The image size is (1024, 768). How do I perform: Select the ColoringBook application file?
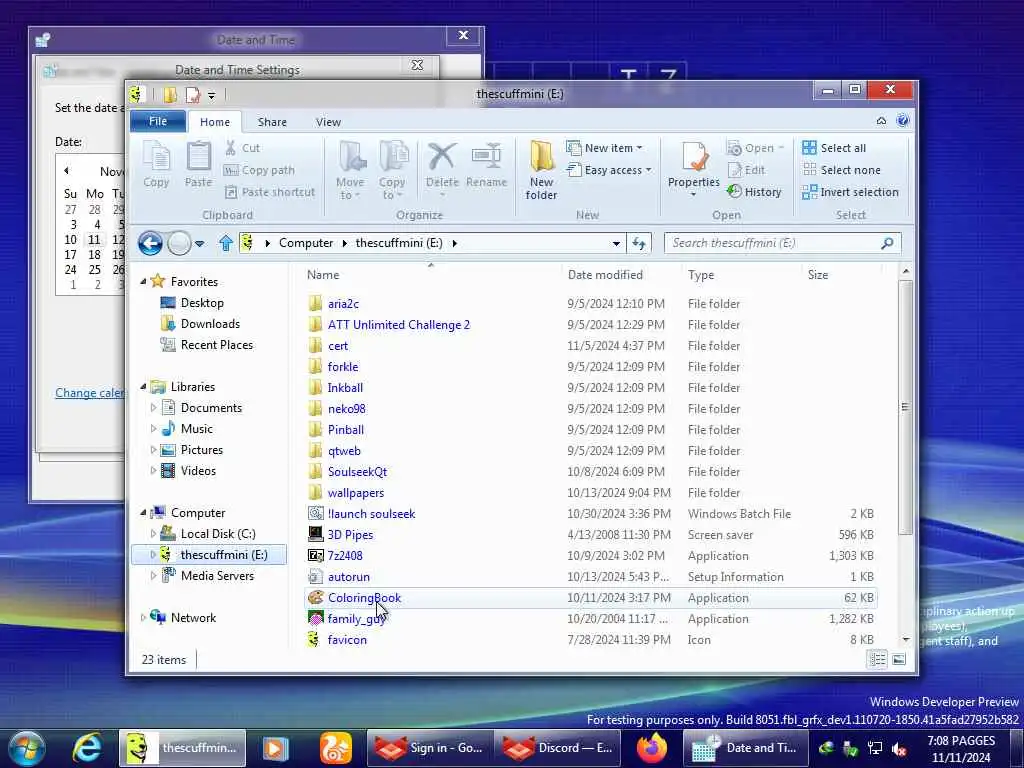[591, 598]
